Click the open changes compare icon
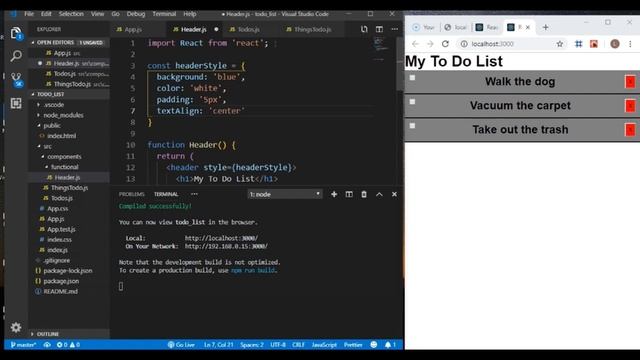This screenshot has height=360, width=640. click(364, 29)
